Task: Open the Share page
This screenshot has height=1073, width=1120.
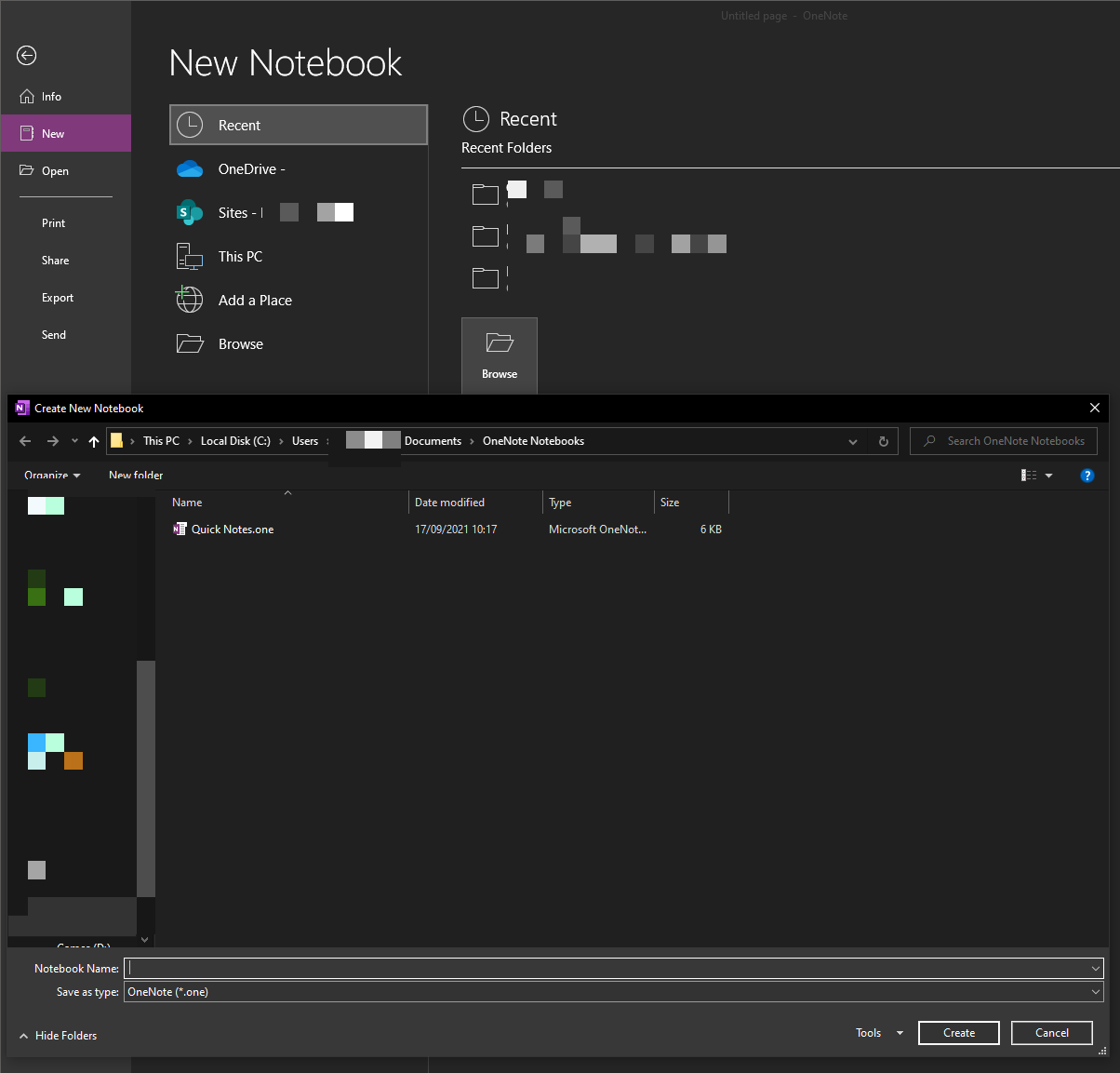Action: pos(65,261)
